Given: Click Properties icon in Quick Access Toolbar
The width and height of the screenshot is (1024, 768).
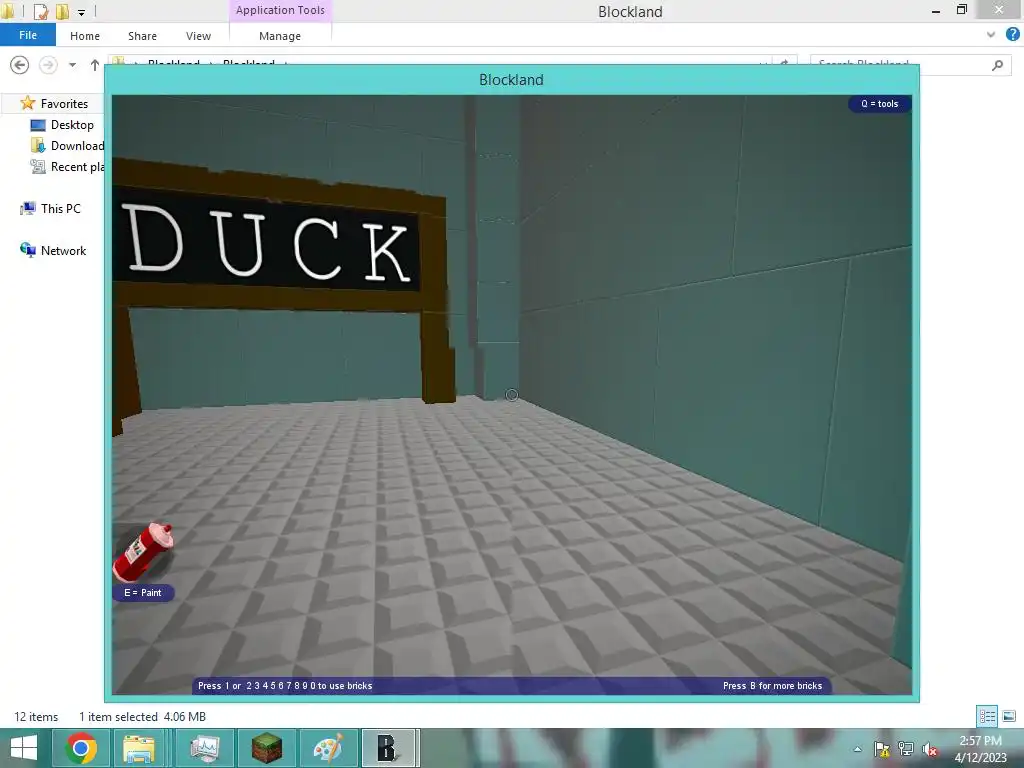Looking at the screenshot, I should click(40, 11).
